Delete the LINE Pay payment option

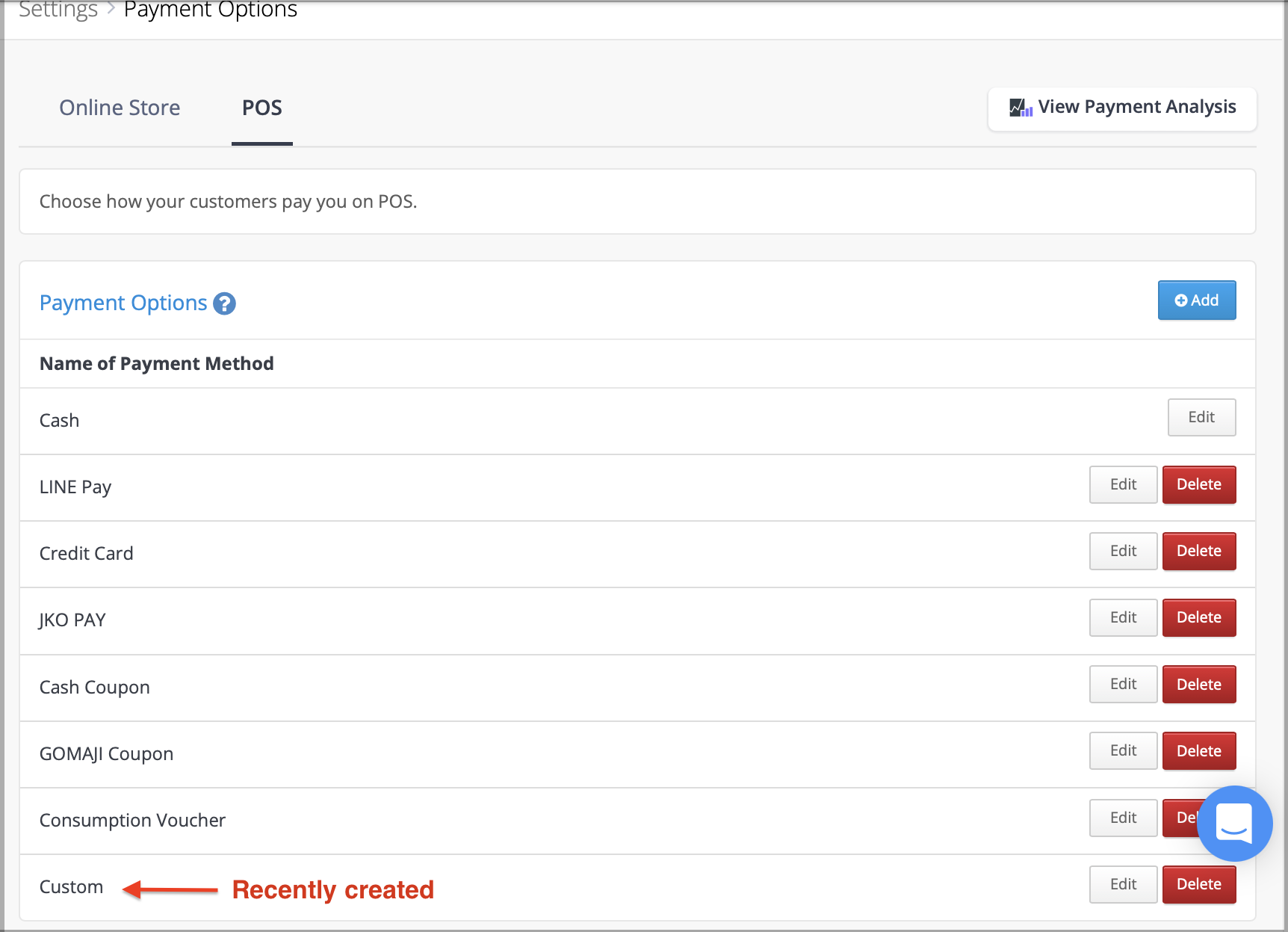[1198, 484]
